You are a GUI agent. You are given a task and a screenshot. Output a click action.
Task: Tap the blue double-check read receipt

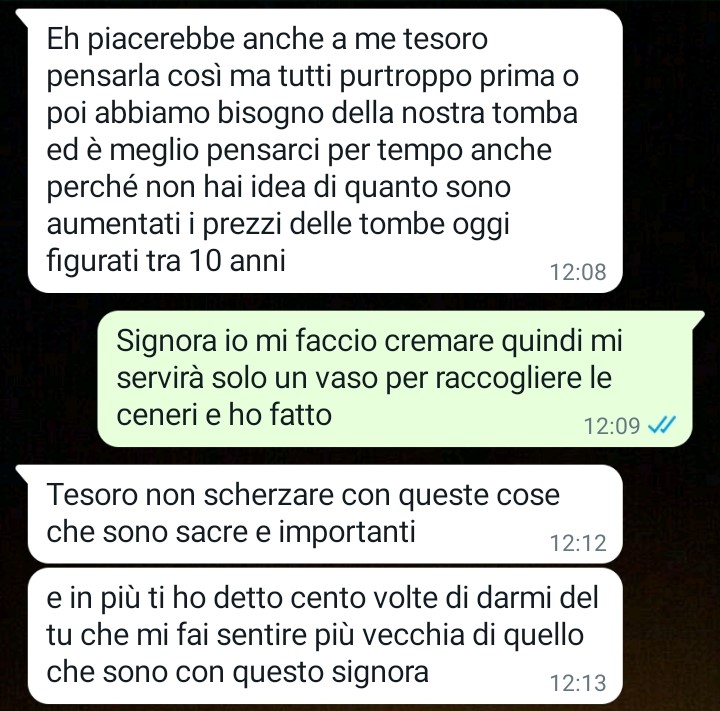tap(662, 425)
